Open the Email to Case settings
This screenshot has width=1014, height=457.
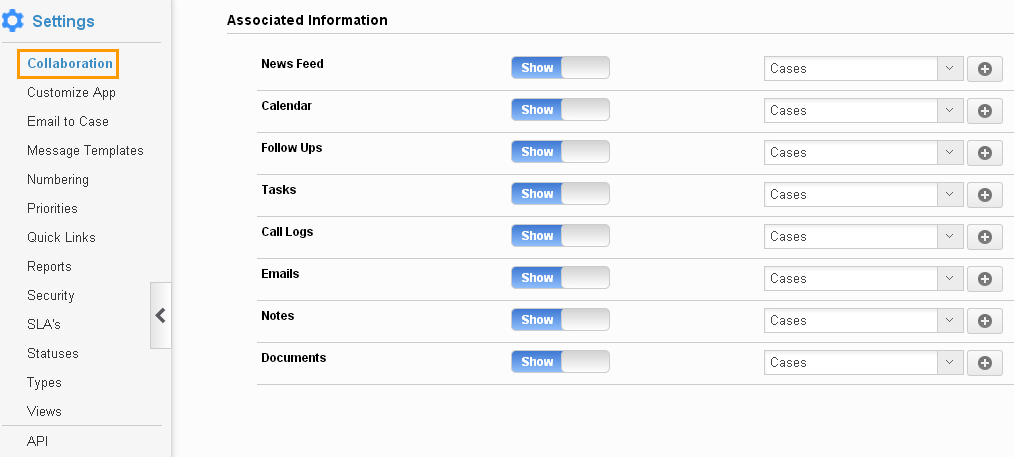click(x=68, y=122)
